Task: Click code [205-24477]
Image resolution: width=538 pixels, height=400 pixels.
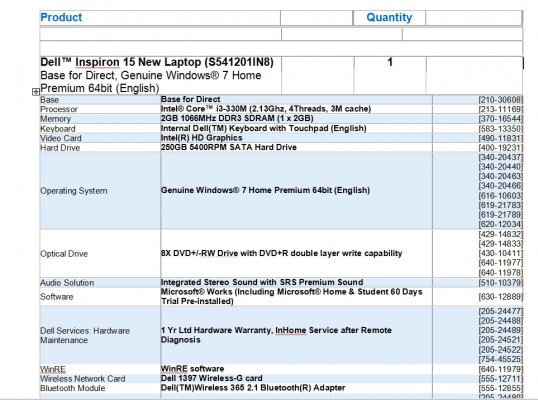Action: tap(501, 311)
